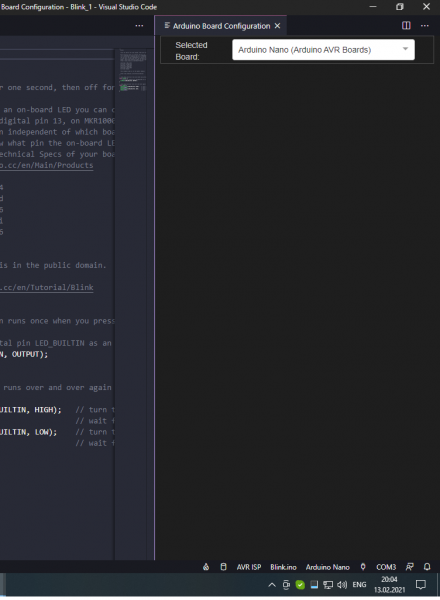This screenshot has height=600, width=440.
Task: Click the 'OUTPUT);' code text
Action: click(x=30, y=354)
